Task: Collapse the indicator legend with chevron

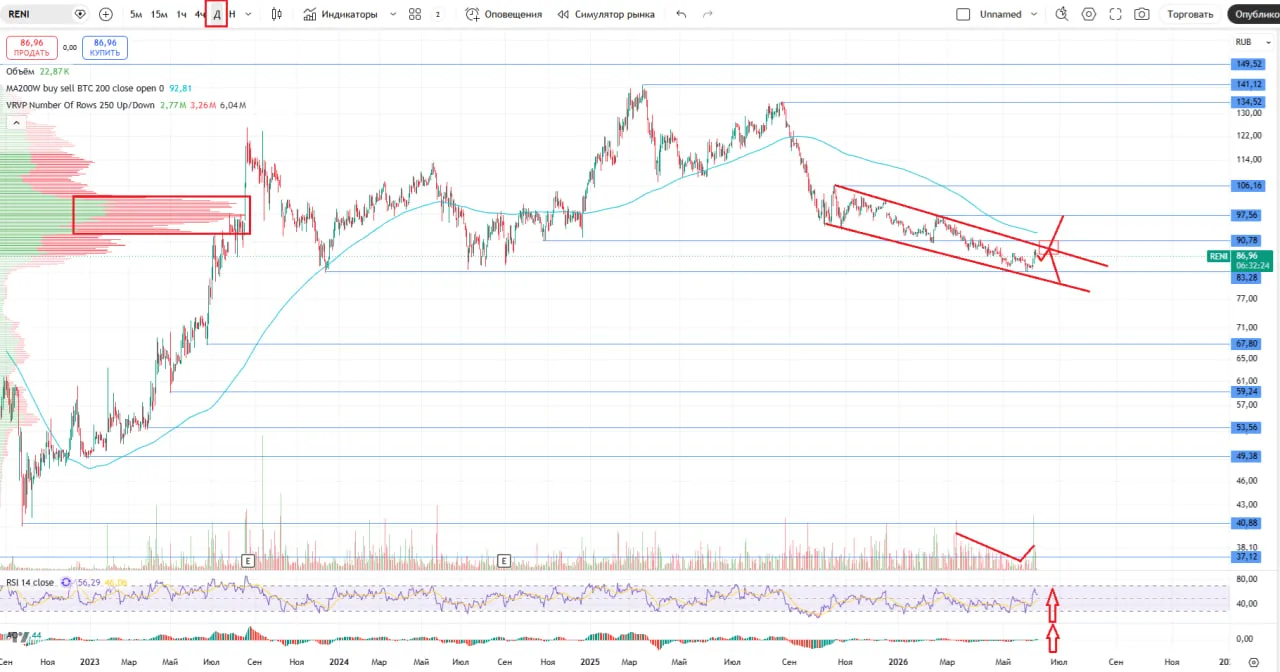Action: coord(17,122)
